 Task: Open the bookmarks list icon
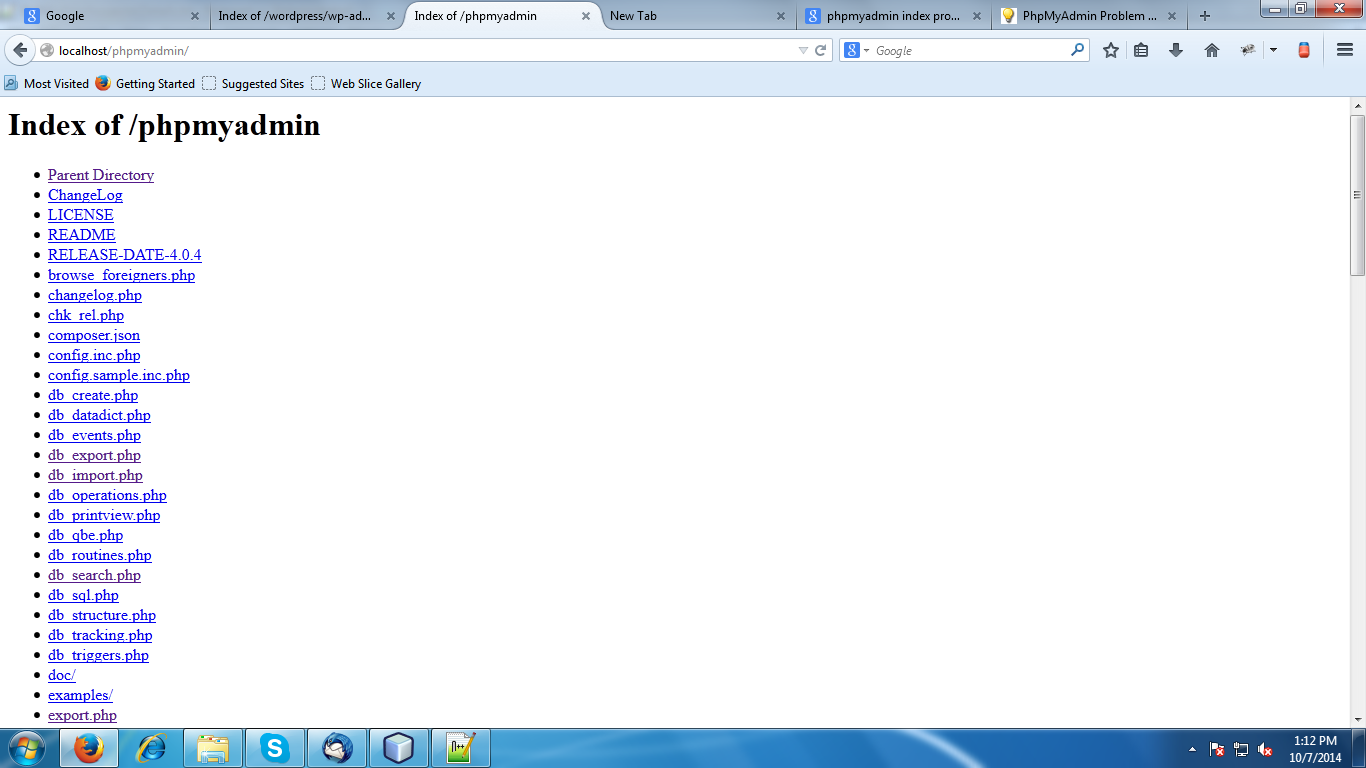(x=1141, y=50)
